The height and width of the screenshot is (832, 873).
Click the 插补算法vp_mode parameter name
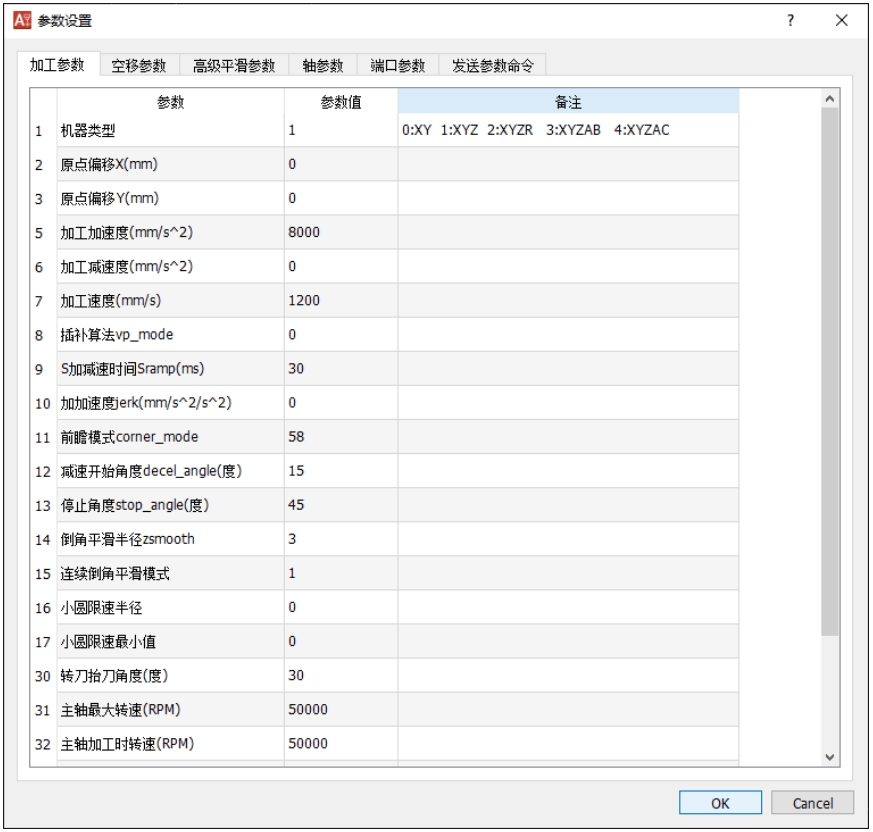point(117,335)
